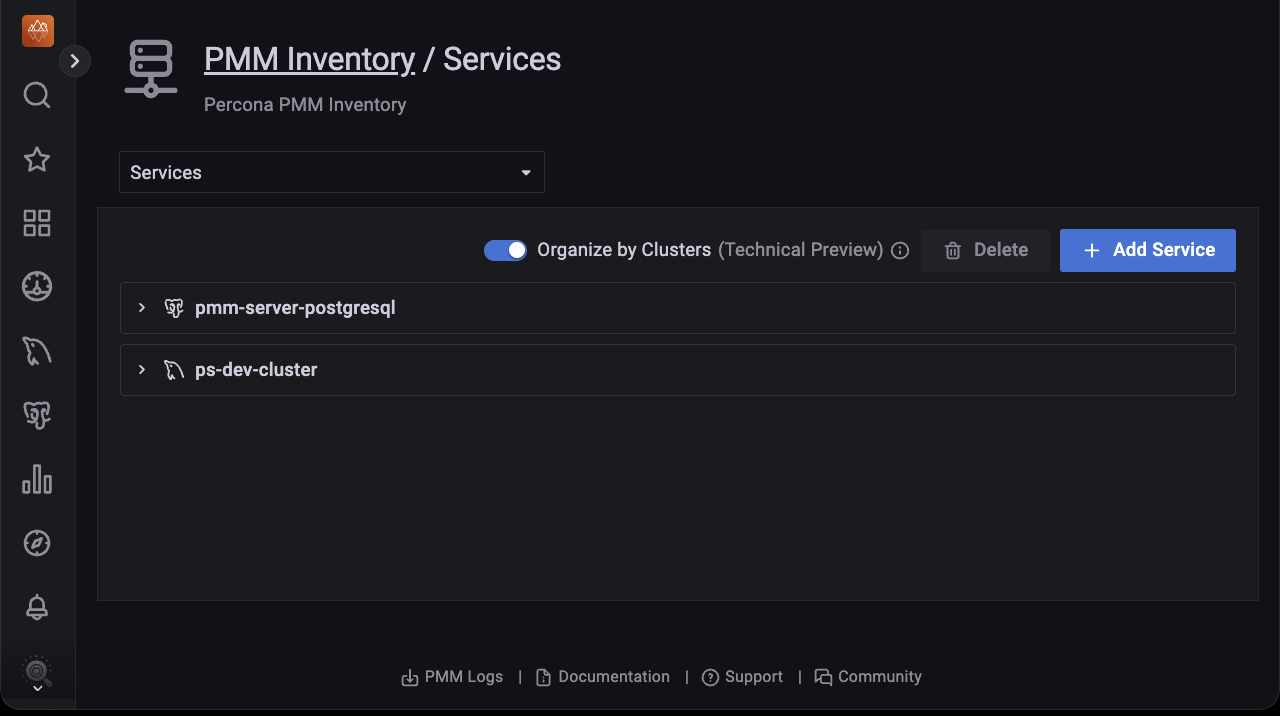Screen dimensions: 1280x716
Task: Open the search icon in sidebar
Action: (x=37, y=95)
